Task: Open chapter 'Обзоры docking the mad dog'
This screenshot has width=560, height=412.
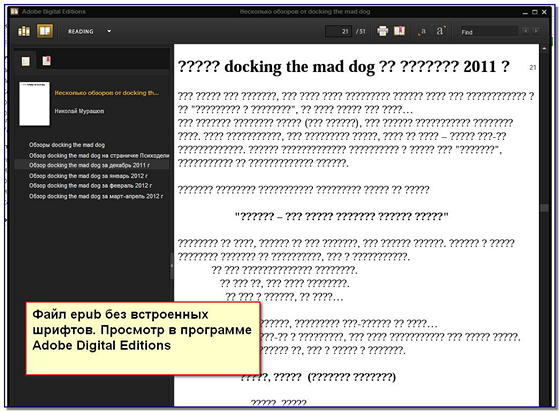Action: (67, 145)
